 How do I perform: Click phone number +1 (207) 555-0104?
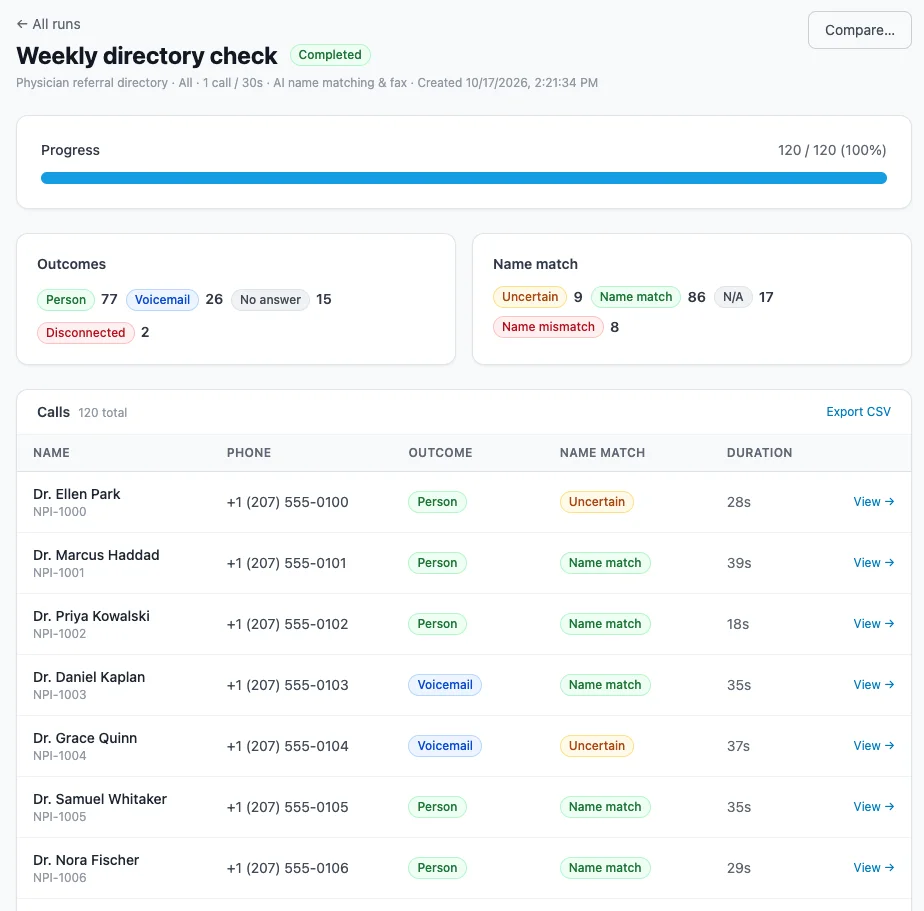point(288,746)
